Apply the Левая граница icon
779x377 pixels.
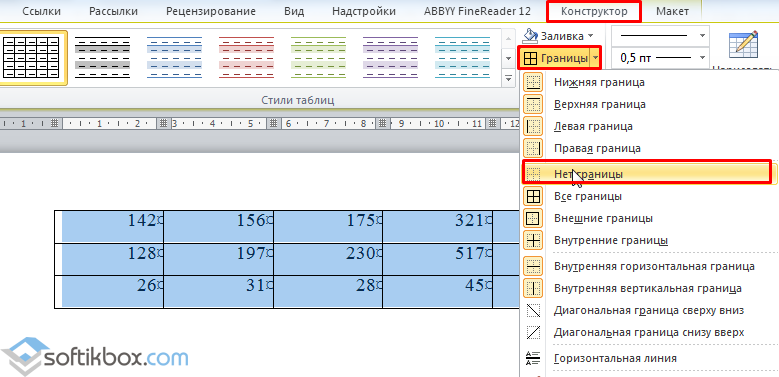(x=533, y=126)
